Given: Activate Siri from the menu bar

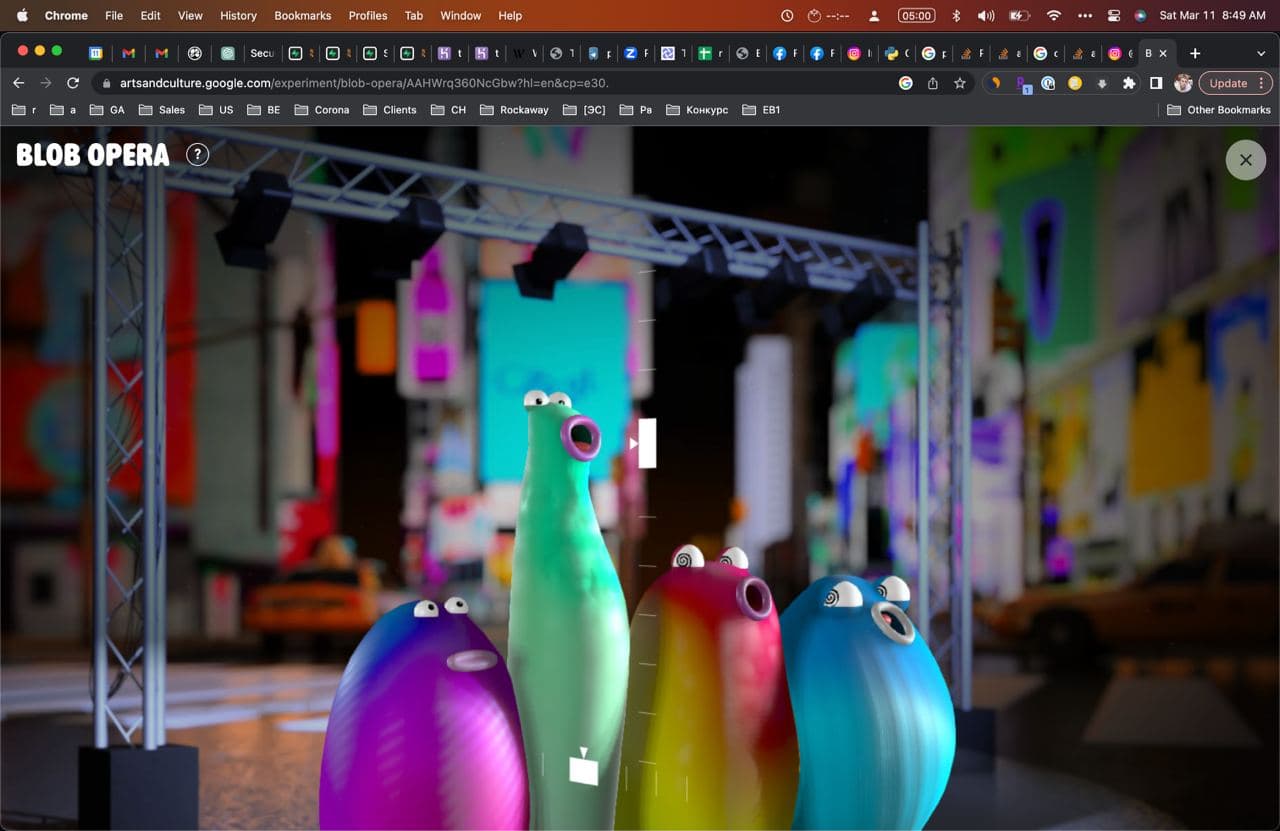Looking at the screenshot, I should coord(1141,15).
